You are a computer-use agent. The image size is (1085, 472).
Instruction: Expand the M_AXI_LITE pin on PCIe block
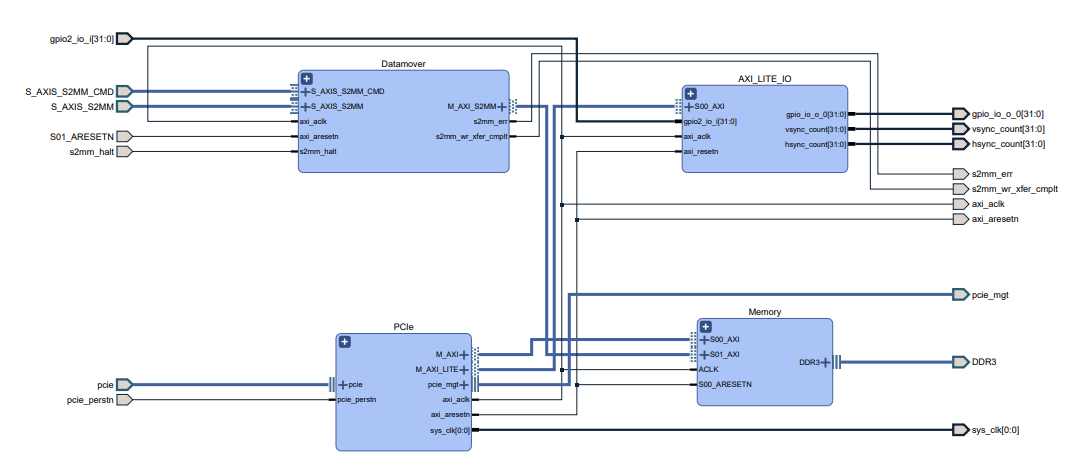click(465, 370)
